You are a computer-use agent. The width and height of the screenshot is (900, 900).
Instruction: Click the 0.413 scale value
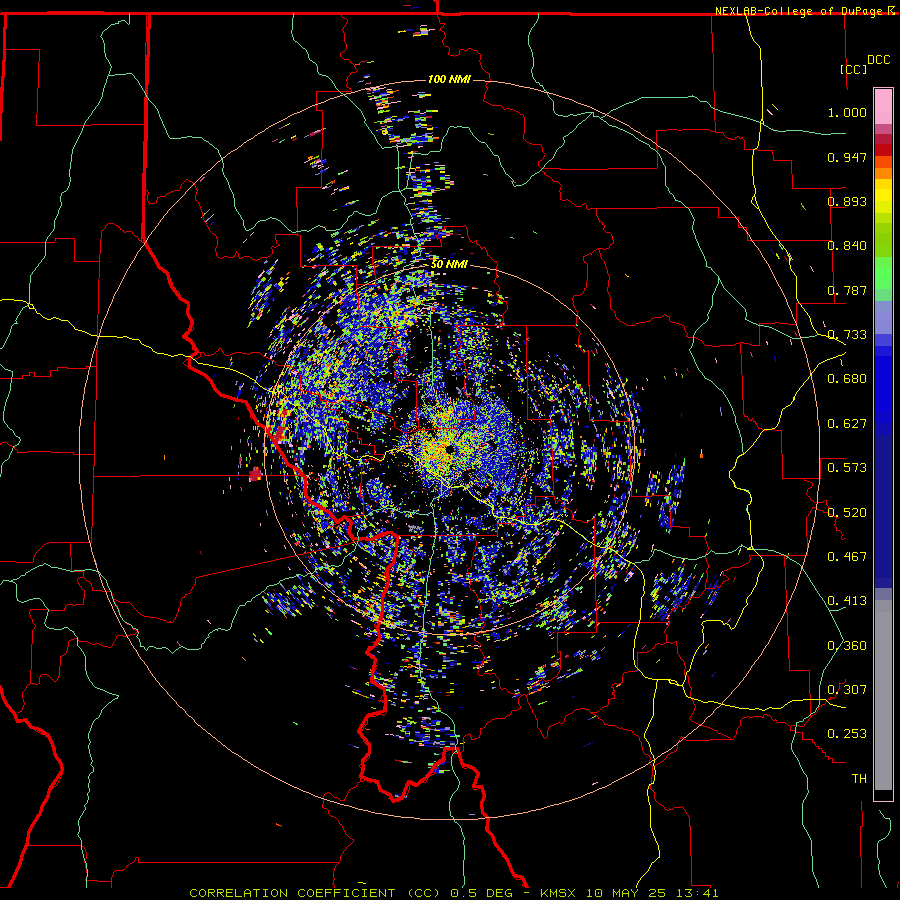pyautogui.click(x=847, y=601)
